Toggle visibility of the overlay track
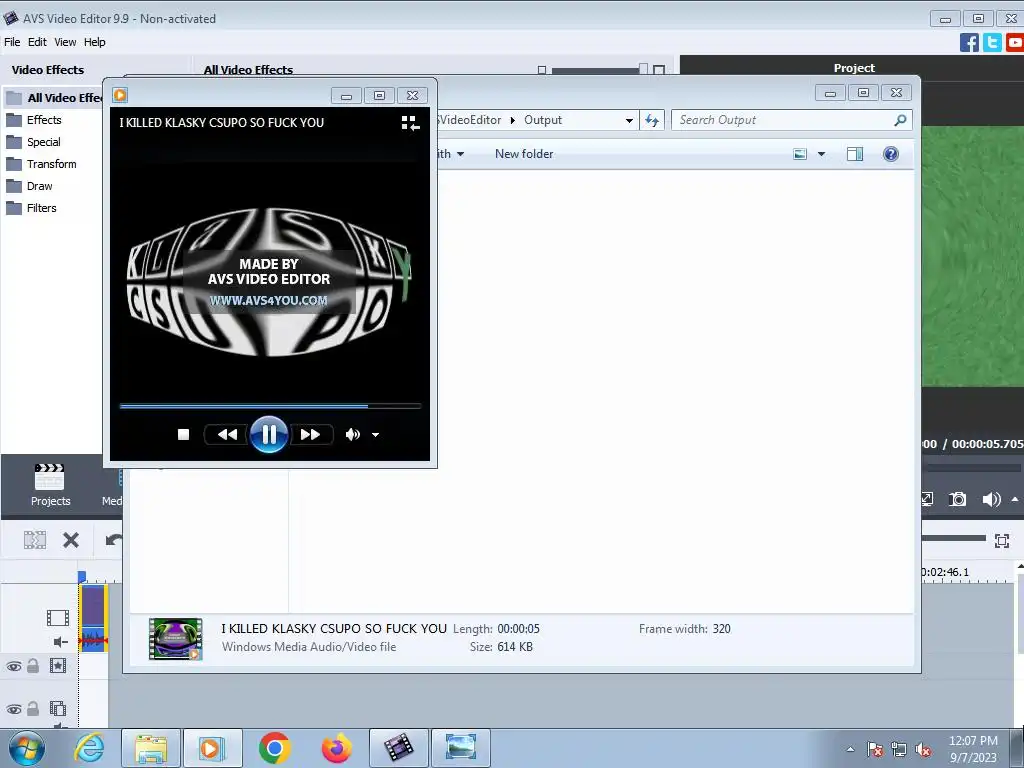 pos(14,709)
